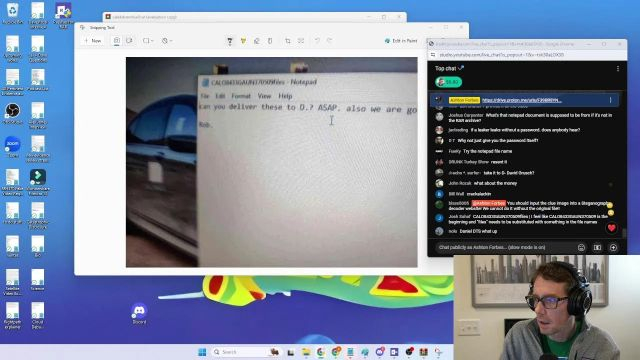Click the heart reaction button in chat
Screen dimensions: 640x360
pyautogui.click(x=611, y=228)
